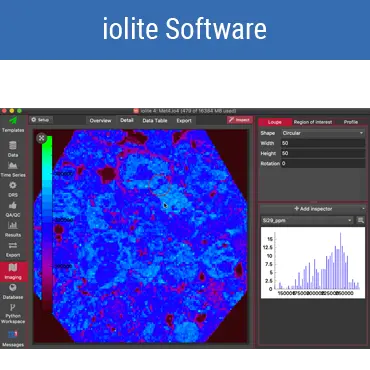
Task: Click the expand arrows icon on map
Action: point(41,138)
